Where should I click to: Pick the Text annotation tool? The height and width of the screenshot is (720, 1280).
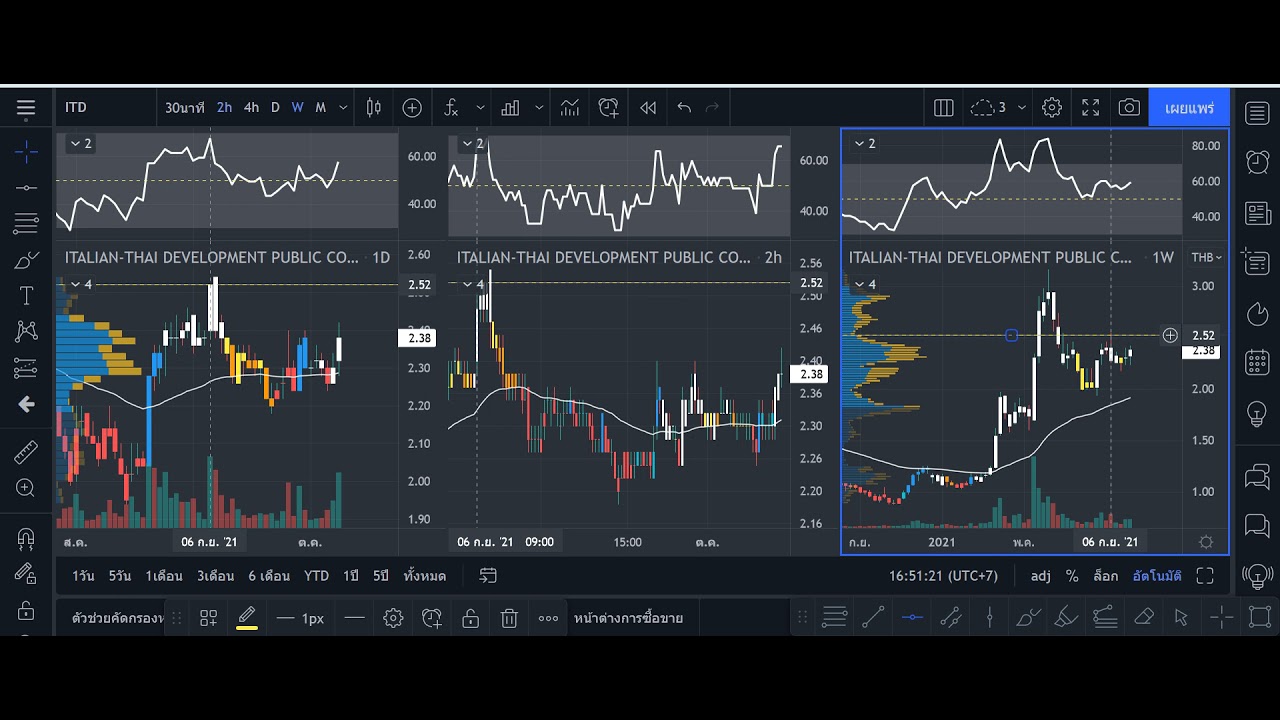tap(26, 295)
